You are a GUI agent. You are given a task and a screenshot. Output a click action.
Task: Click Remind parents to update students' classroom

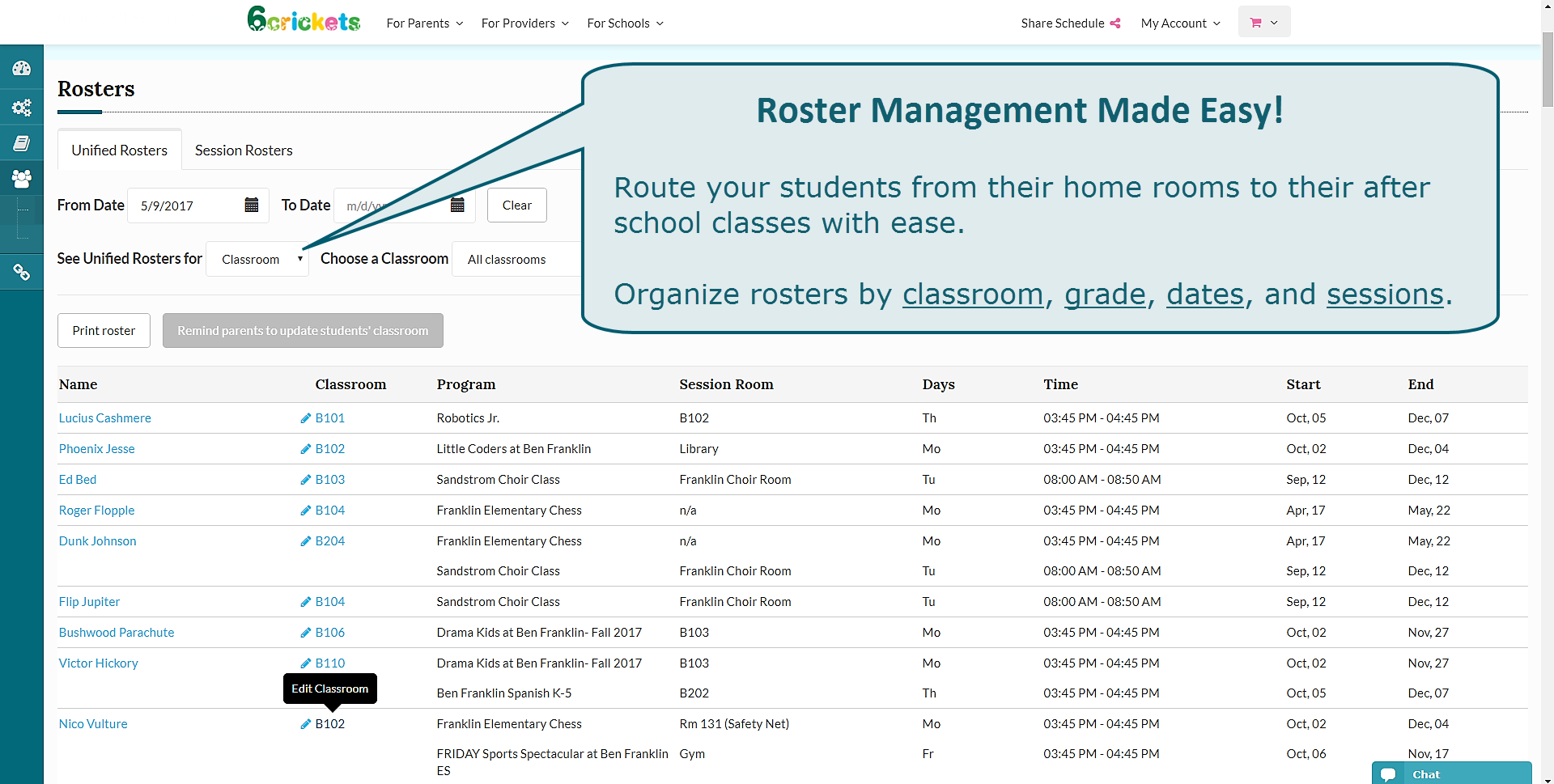(303, 331)
